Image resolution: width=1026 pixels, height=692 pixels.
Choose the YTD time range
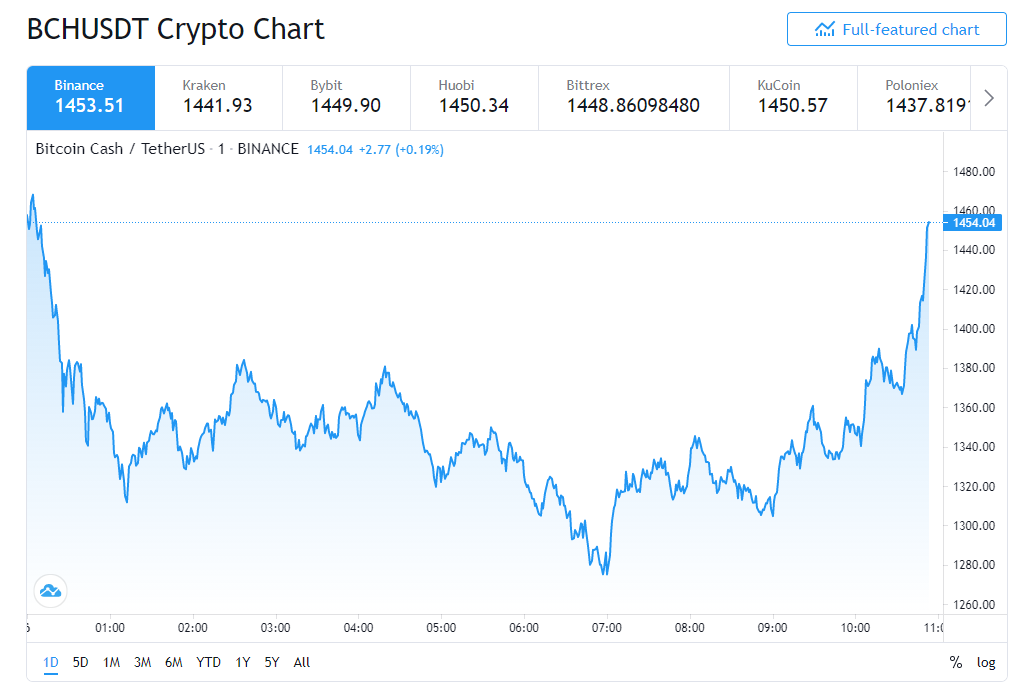click(208, 663)
